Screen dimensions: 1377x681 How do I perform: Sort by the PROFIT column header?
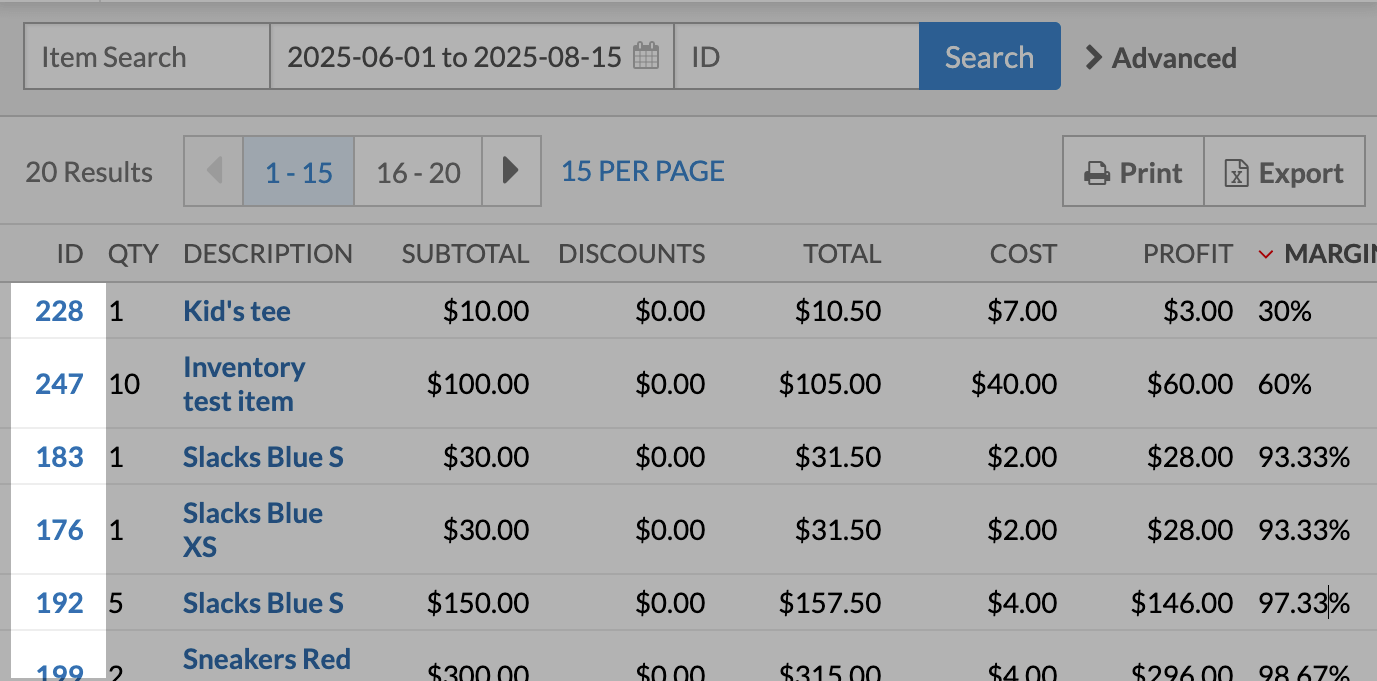[1187, 254]
